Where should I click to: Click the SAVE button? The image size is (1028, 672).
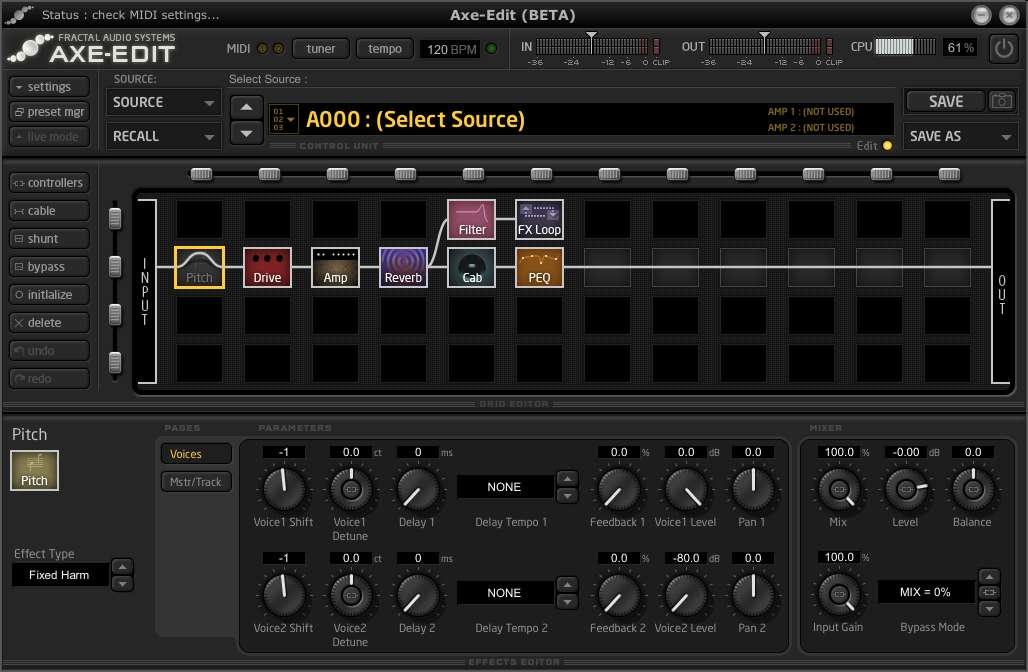click(946, 101)
